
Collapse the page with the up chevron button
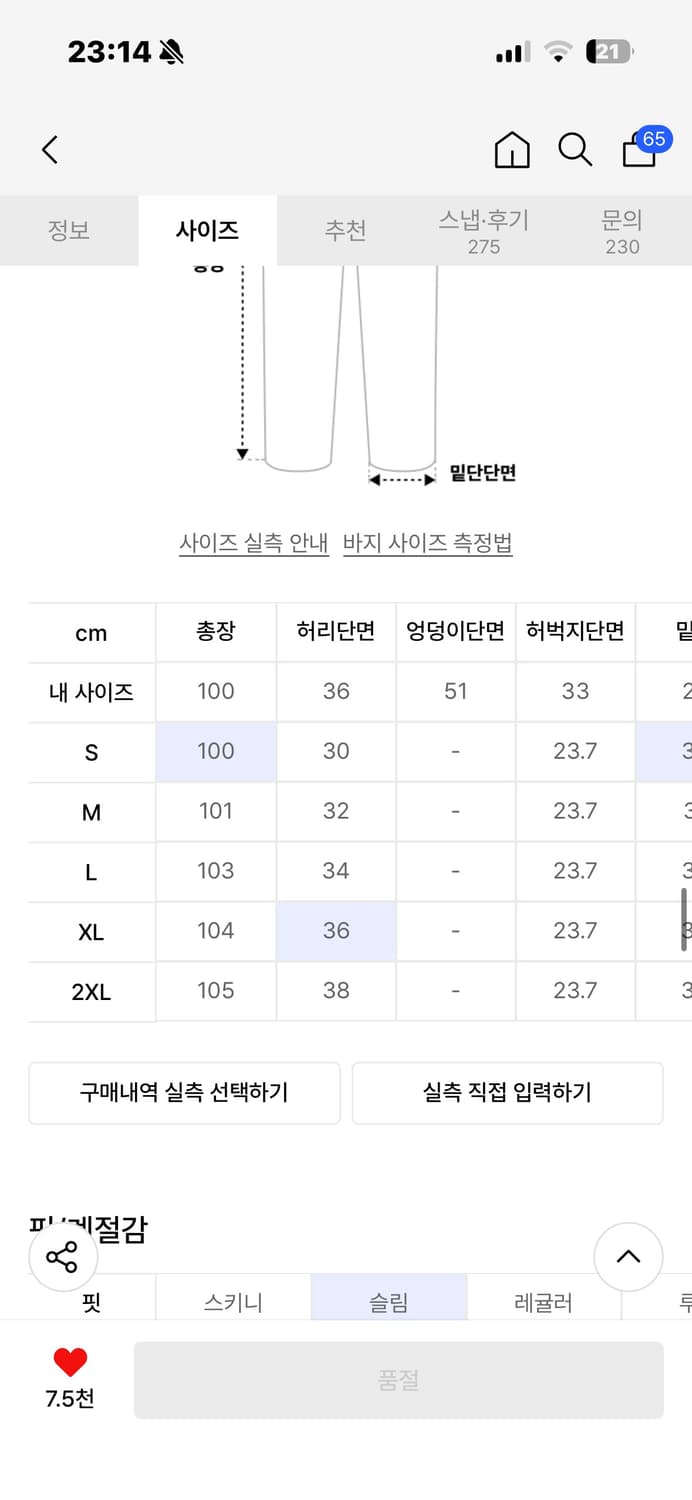click(629, 1257)
